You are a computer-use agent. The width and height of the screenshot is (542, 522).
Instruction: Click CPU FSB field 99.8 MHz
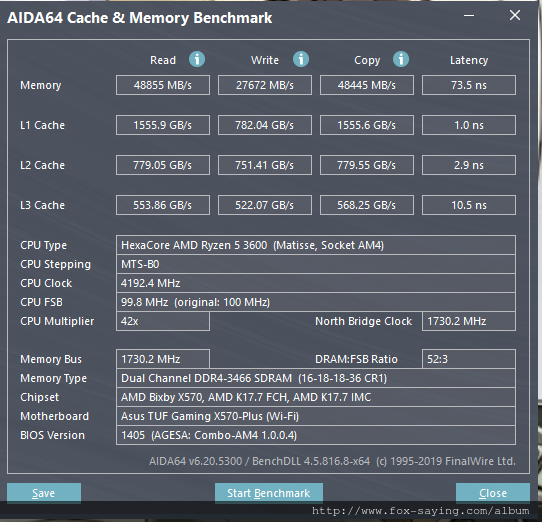(316, 302)
